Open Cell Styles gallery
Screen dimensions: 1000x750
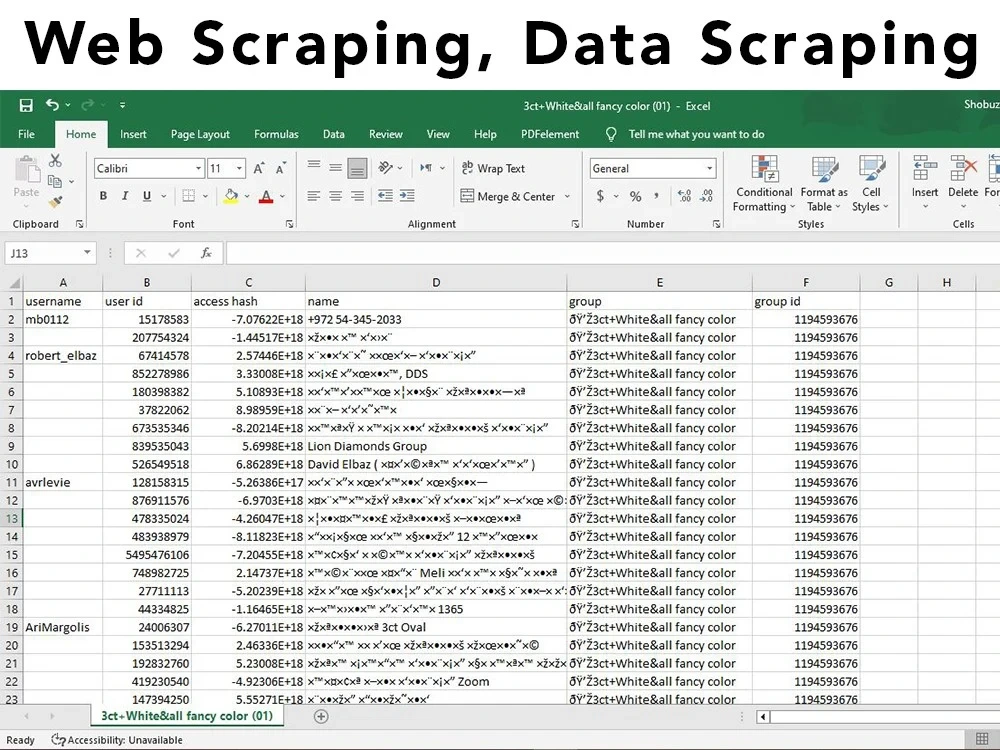(x=871, y=185)
